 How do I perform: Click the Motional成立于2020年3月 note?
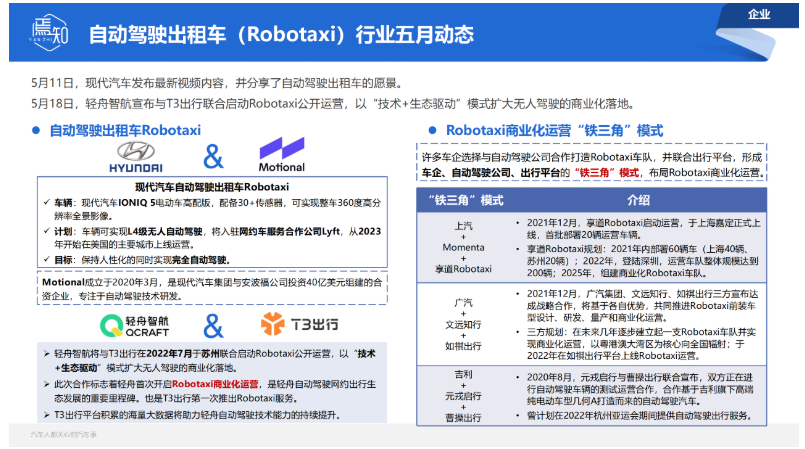[x=212, y=289]
